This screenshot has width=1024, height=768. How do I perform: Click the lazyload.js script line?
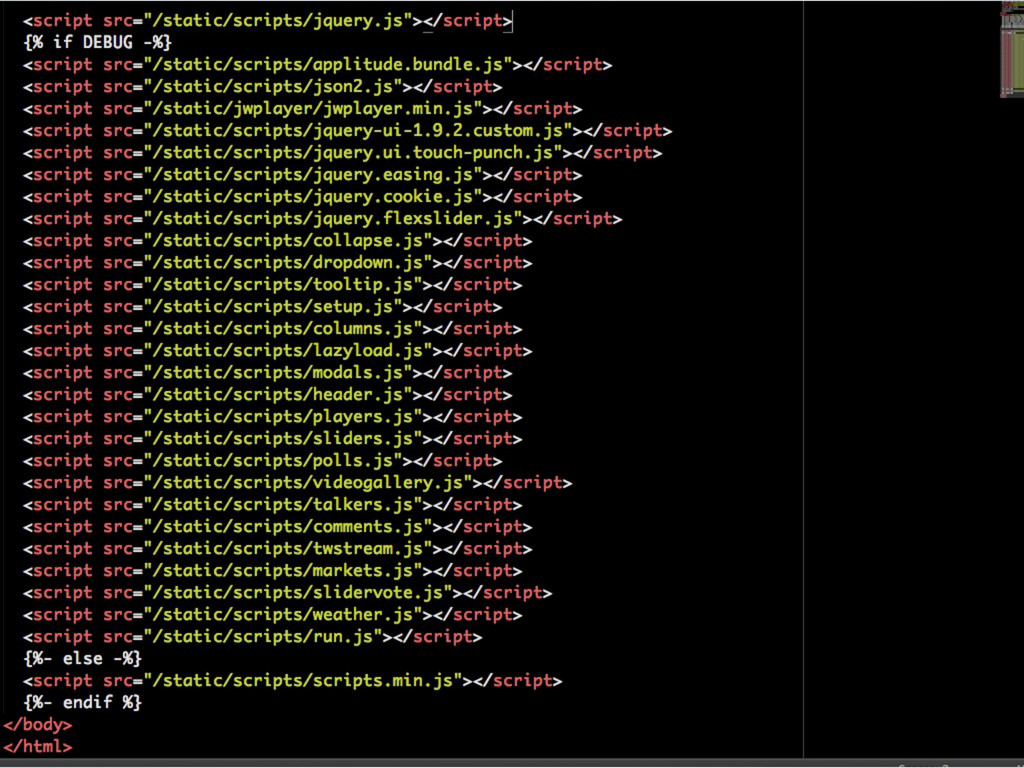[x=278, y=351]
